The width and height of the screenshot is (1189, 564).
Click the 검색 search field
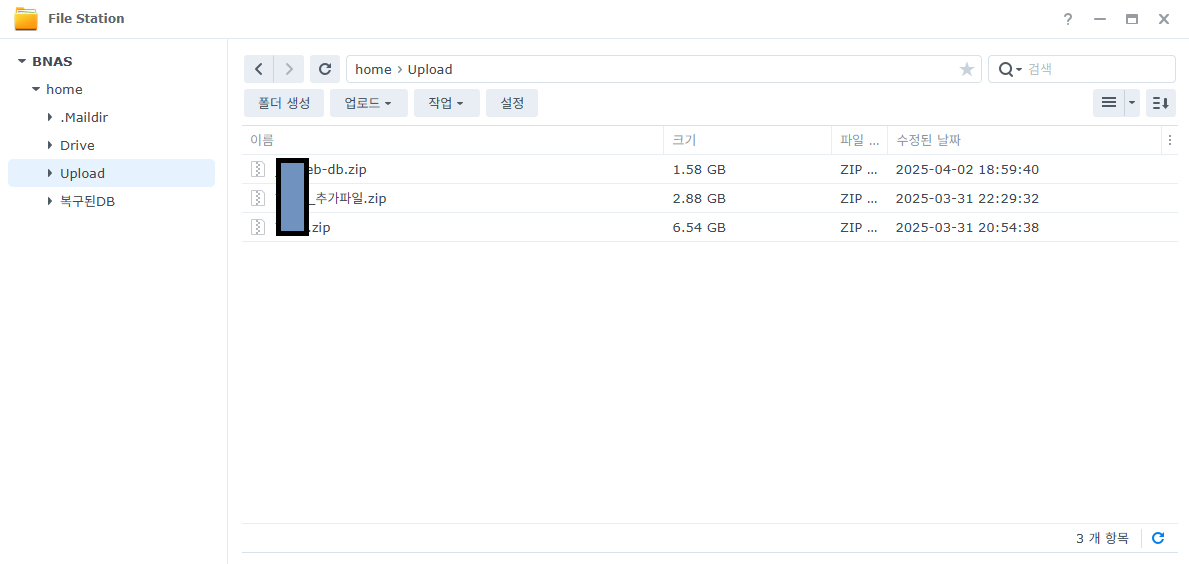pyautogui.click(x=1098, y=69)
